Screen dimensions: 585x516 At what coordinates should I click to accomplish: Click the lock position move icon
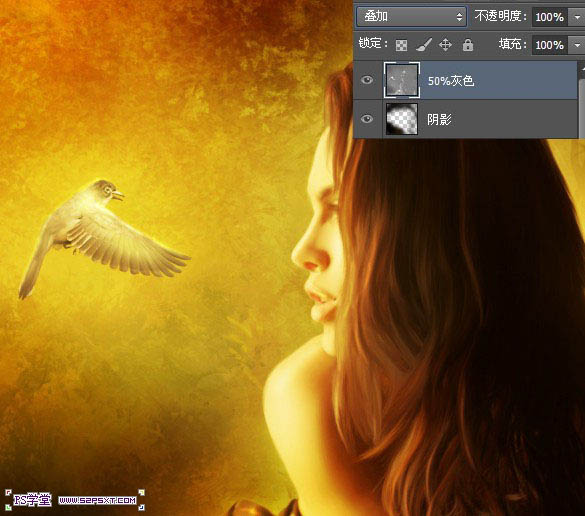(x=445, y=45)
